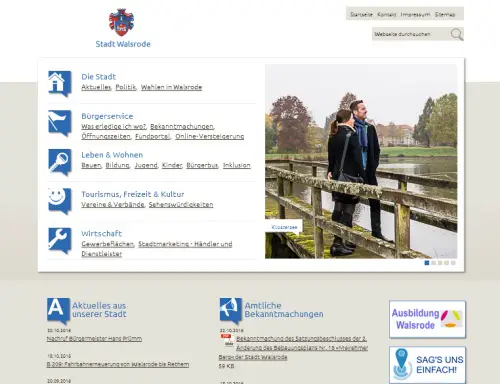The image size is (500, 384).
Task: Open the Inklusion link
Action: pos(237,165)
